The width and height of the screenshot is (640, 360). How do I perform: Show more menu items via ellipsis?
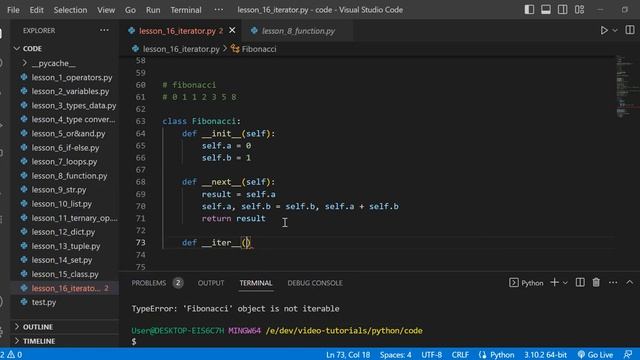click(x=218, y=10)
